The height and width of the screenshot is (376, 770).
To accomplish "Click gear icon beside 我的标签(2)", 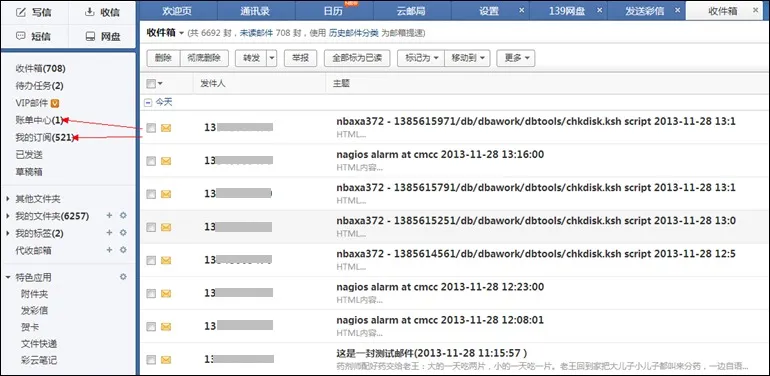I will tap(123, 233).
